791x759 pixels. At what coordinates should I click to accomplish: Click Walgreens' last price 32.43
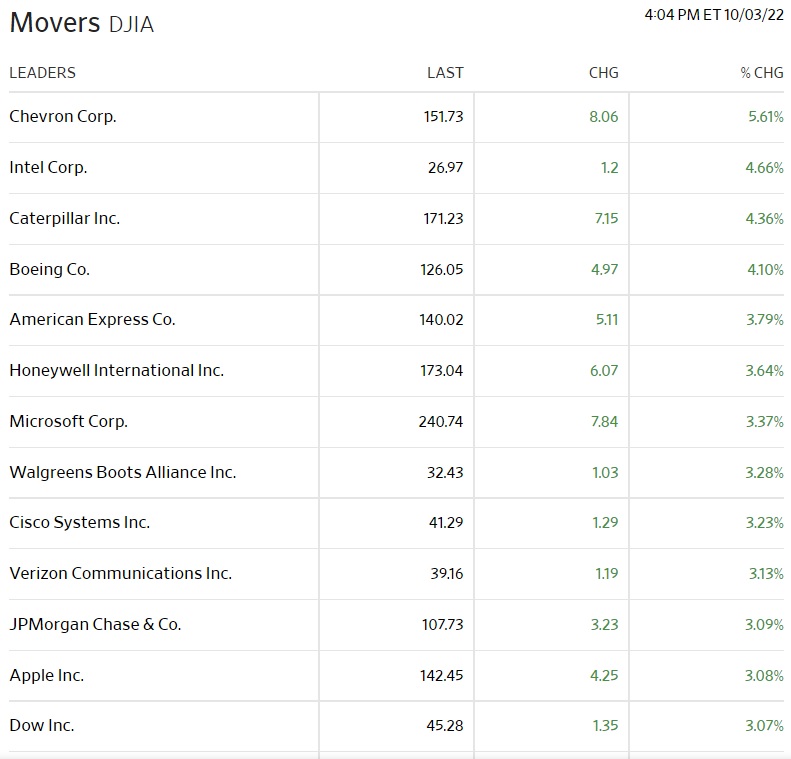point(445,472)
